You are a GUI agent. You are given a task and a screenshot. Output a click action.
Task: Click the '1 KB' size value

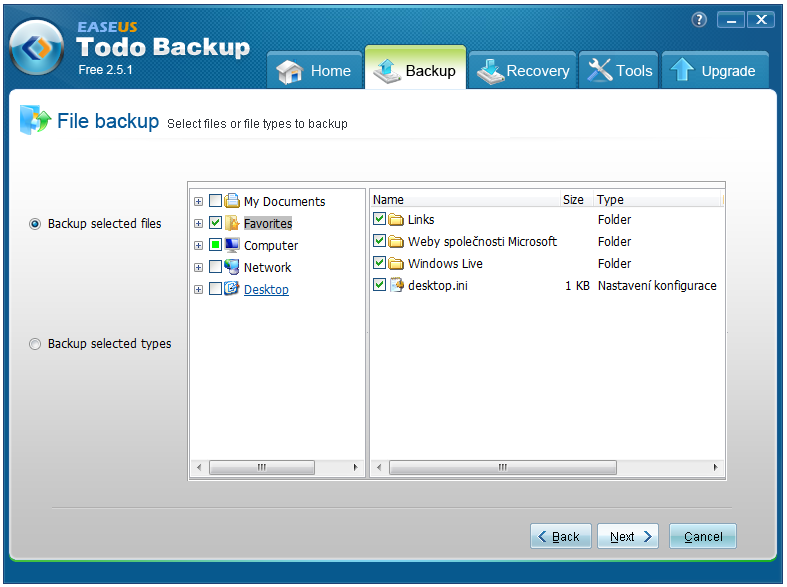tap(577, 285)
